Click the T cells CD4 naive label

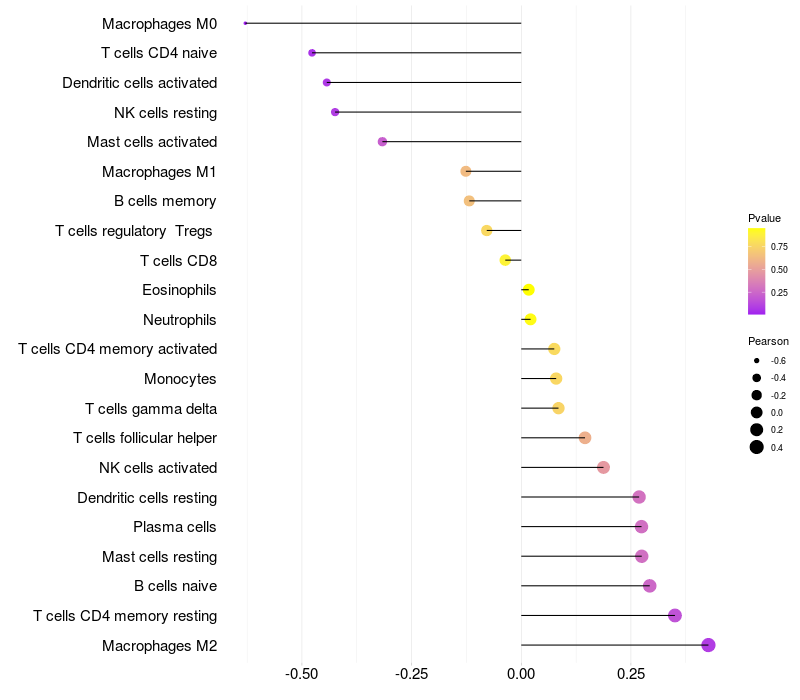pyautogui.click(x=159, y=53)
